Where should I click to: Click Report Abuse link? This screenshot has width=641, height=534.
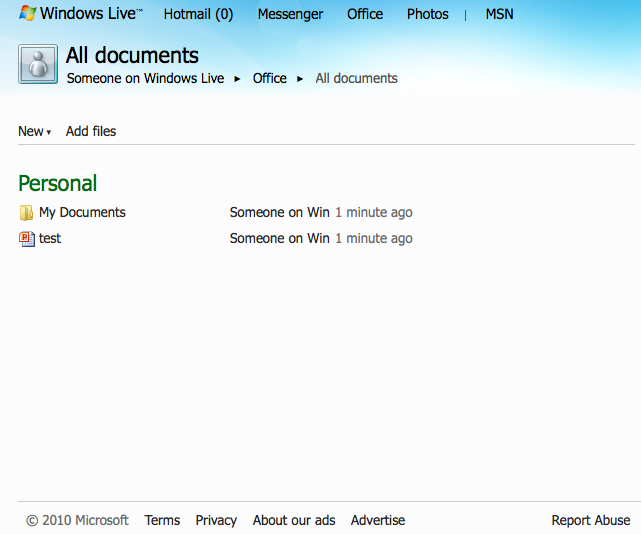tap(591, 520)
